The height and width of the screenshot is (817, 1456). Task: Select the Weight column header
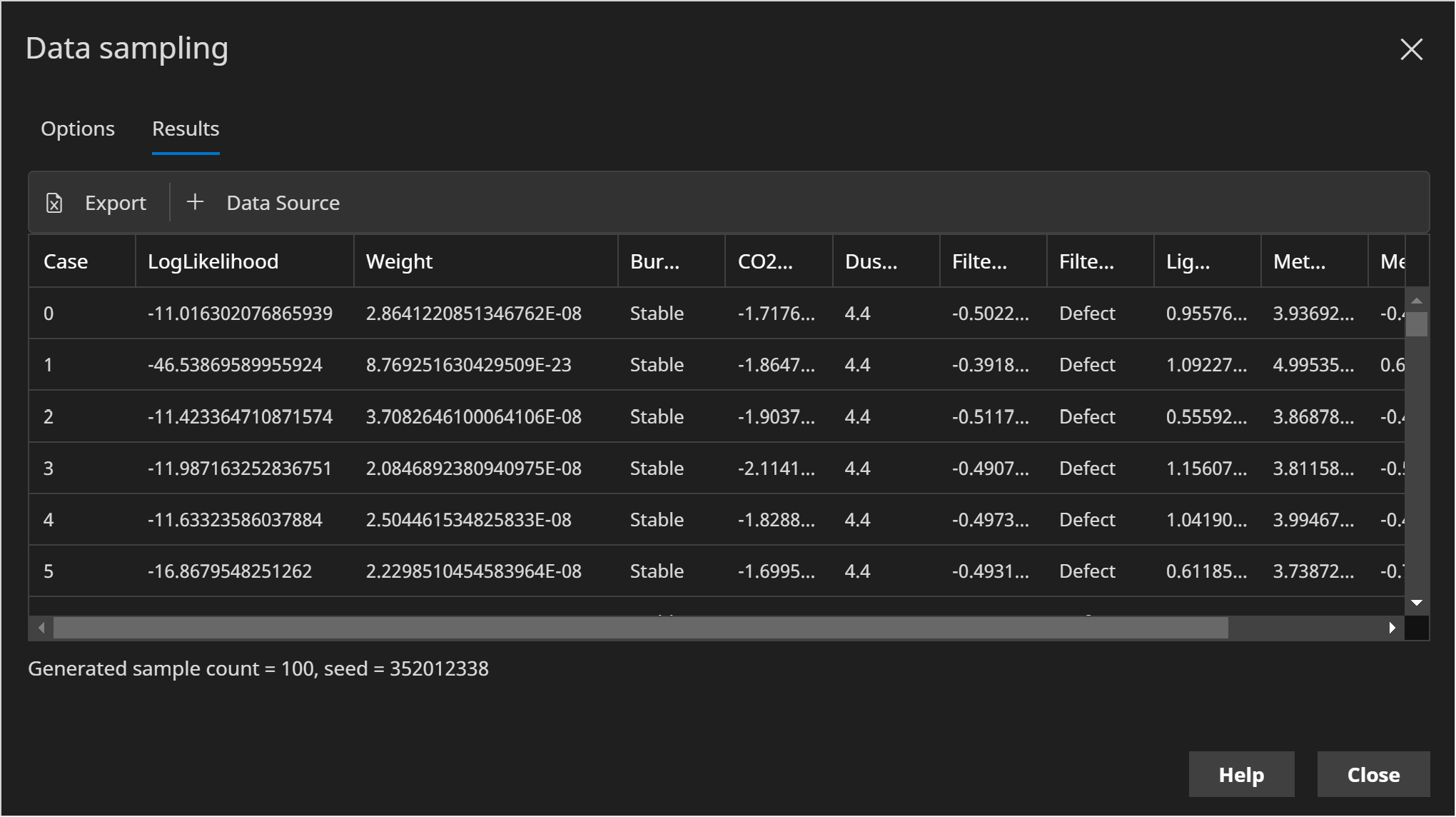(398, 261)
